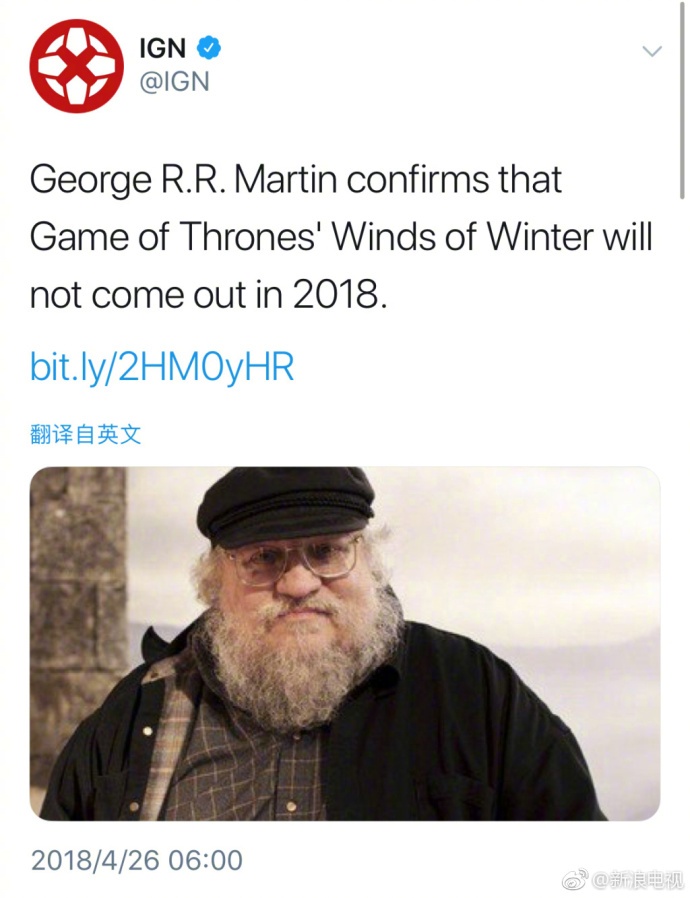Open the bit.ly/2HM0yHR link

point(162,367)
